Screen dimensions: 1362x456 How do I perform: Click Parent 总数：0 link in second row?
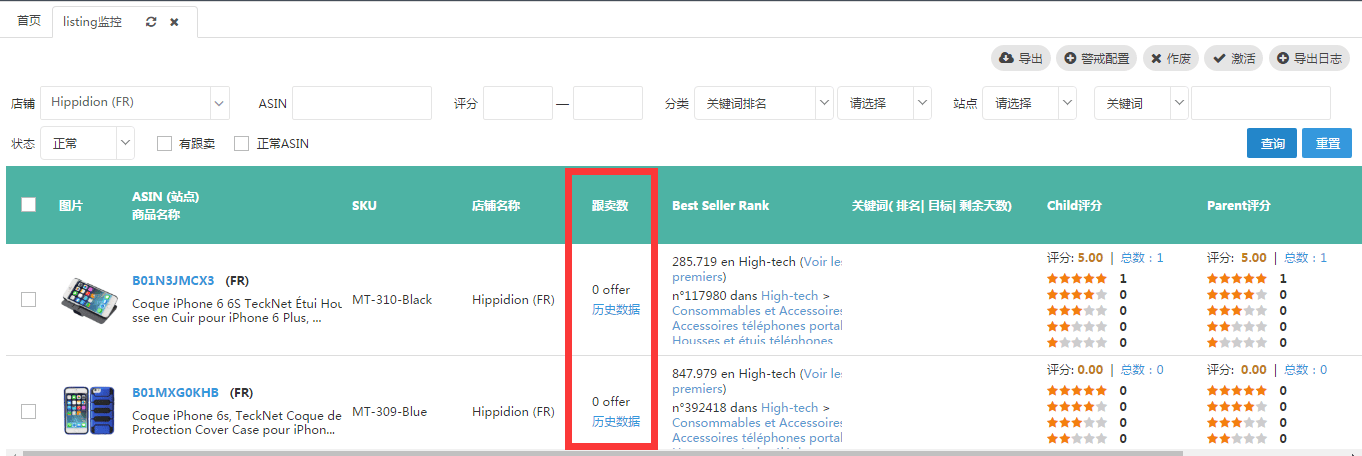point(1306,370)
